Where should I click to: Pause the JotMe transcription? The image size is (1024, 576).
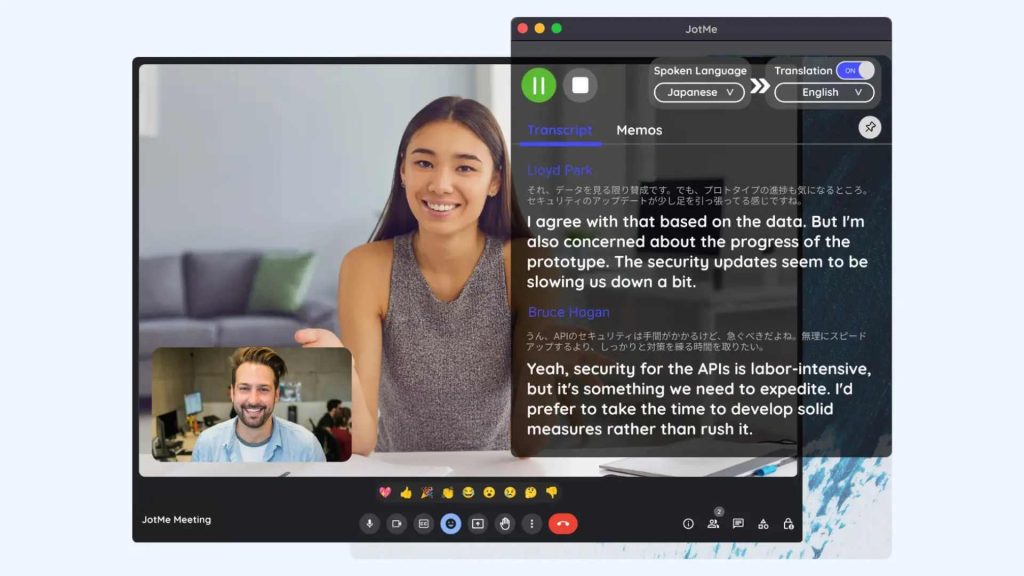pos(538,85)
